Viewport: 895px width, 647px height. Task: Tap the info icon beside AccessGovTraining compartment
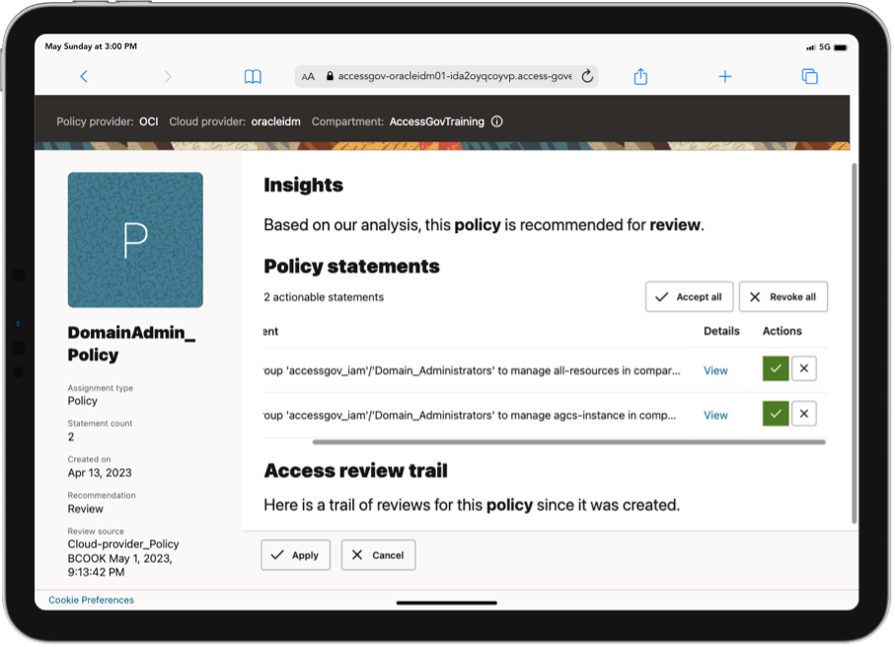[497, 121]
